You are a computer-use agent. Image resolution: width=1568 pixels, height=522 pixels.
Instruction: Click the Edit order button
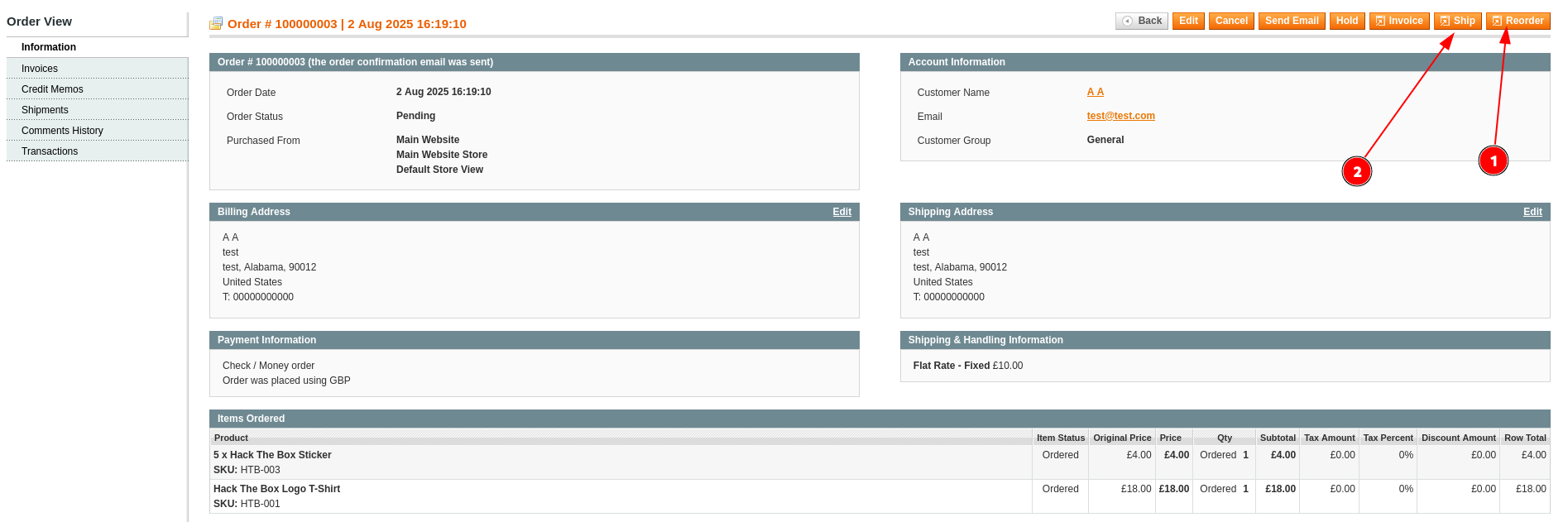coord(1188,21)
